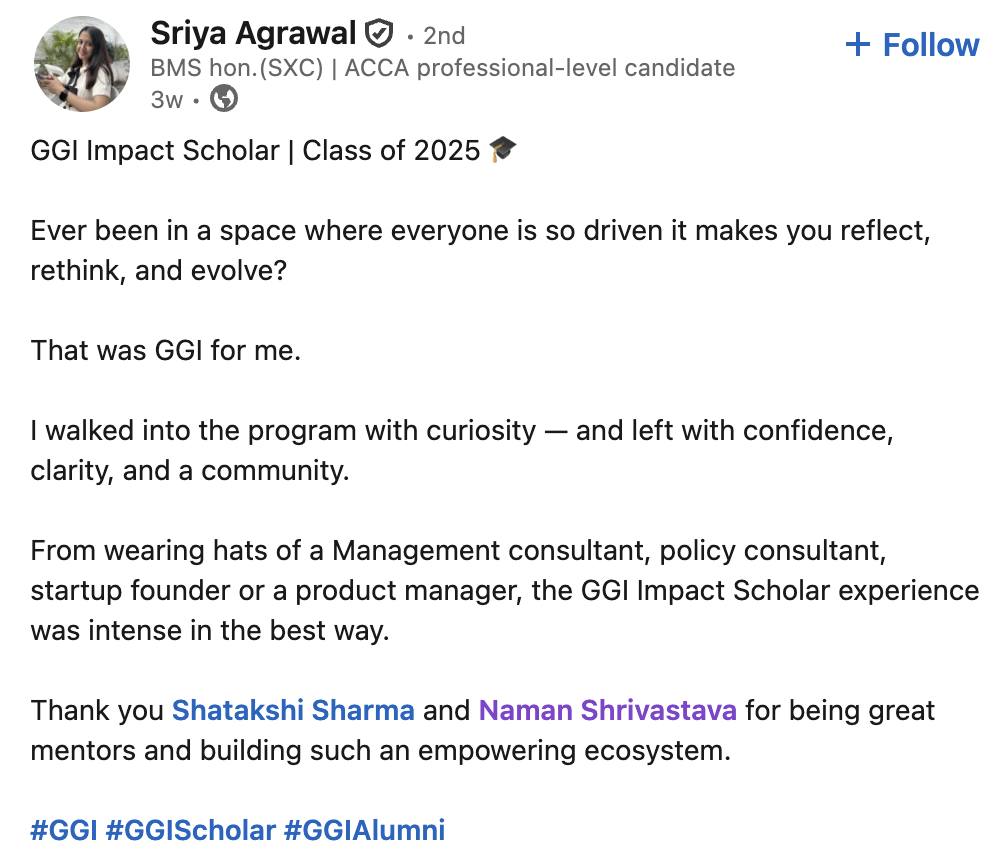Viewport: 998px width, 852px height.
Task: Click the 'That was GGI for me.' sentence
Action: (x=165, y=351)
